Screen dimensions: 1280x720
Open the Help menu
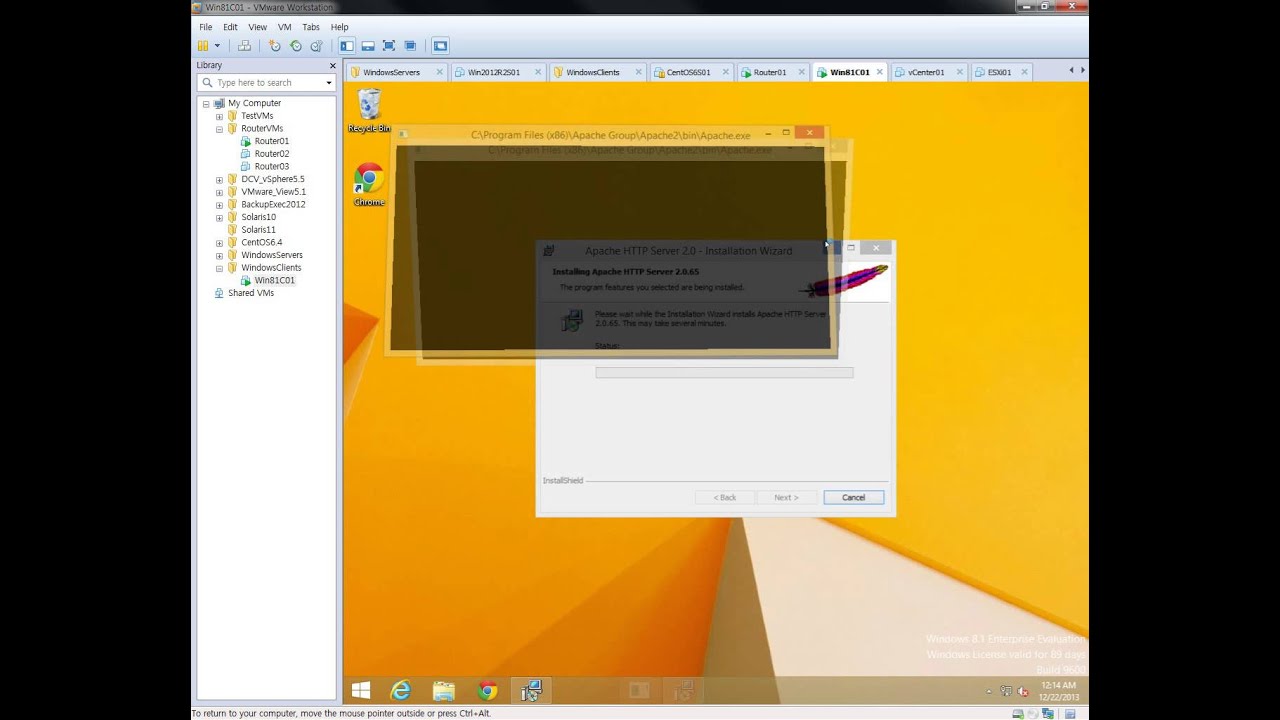(x=340, y=27)
